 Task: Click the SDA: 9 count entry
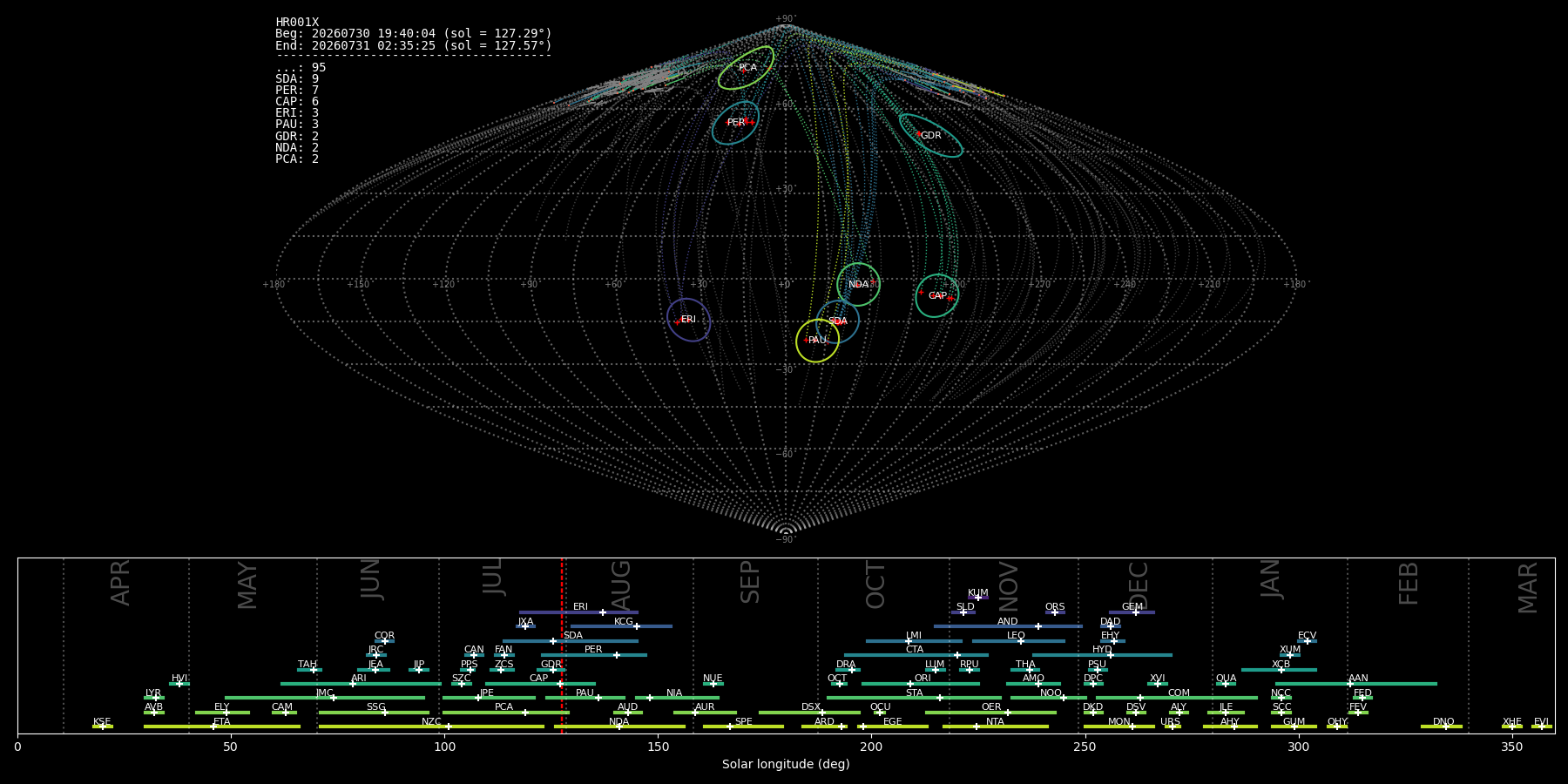click(297, 79)
